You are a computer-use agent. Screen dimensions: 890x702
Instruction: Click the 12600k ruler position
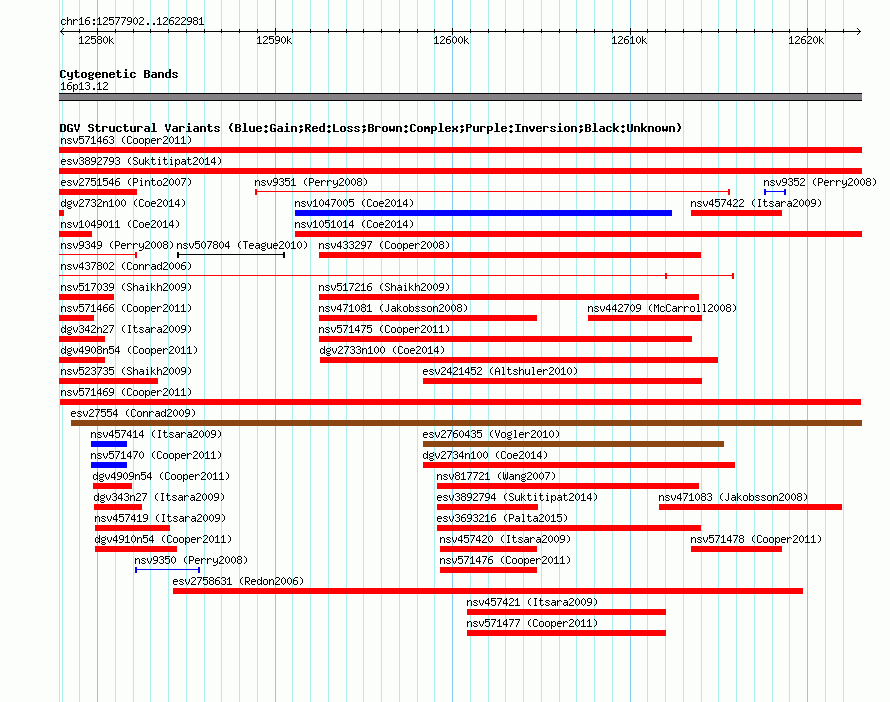[x=451, y=40]
